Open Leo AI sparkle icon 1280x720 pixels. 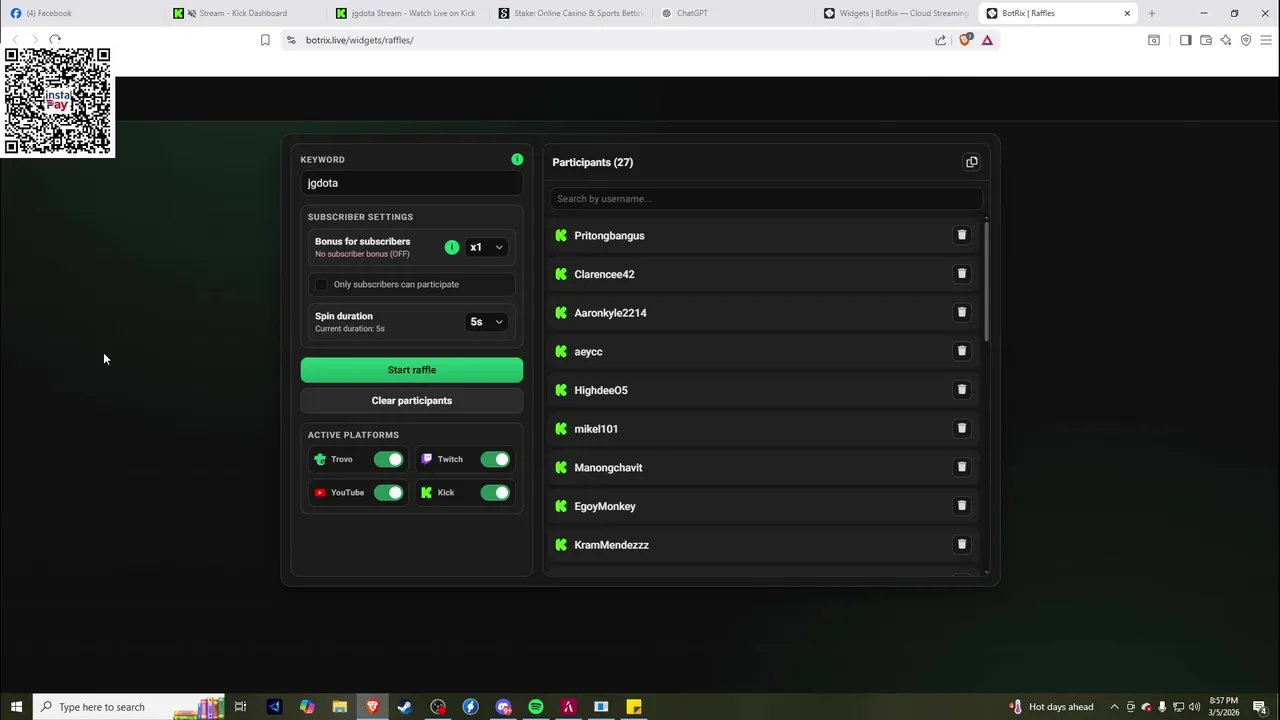coord(1225,40)
